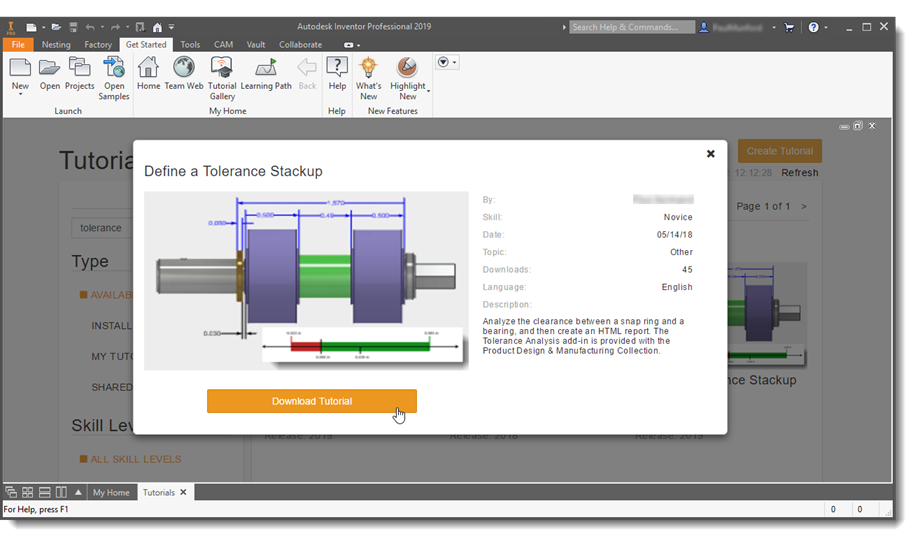Select the ALL SKILL LEVELS filter
Image resolution: width=913 pixels, height=543 pixels.
130,459
